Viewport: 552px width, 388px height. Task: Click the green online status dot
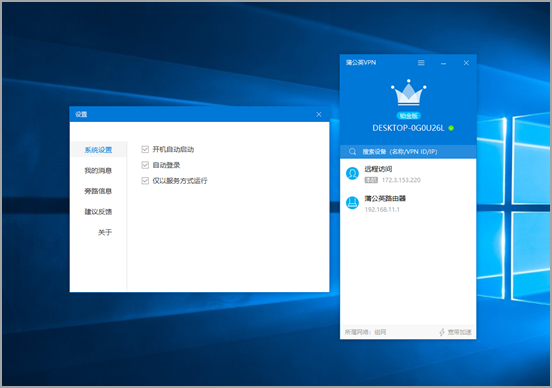click(x=451, y=128)
